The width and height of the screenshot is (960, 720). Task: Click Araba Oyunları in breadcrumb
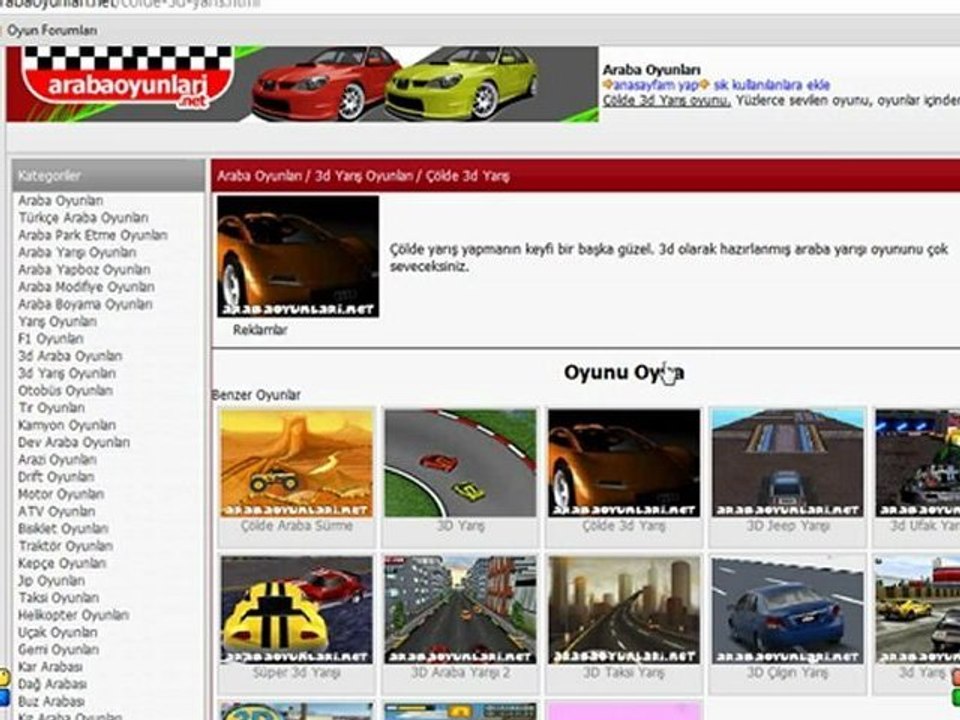coord(260,176)
